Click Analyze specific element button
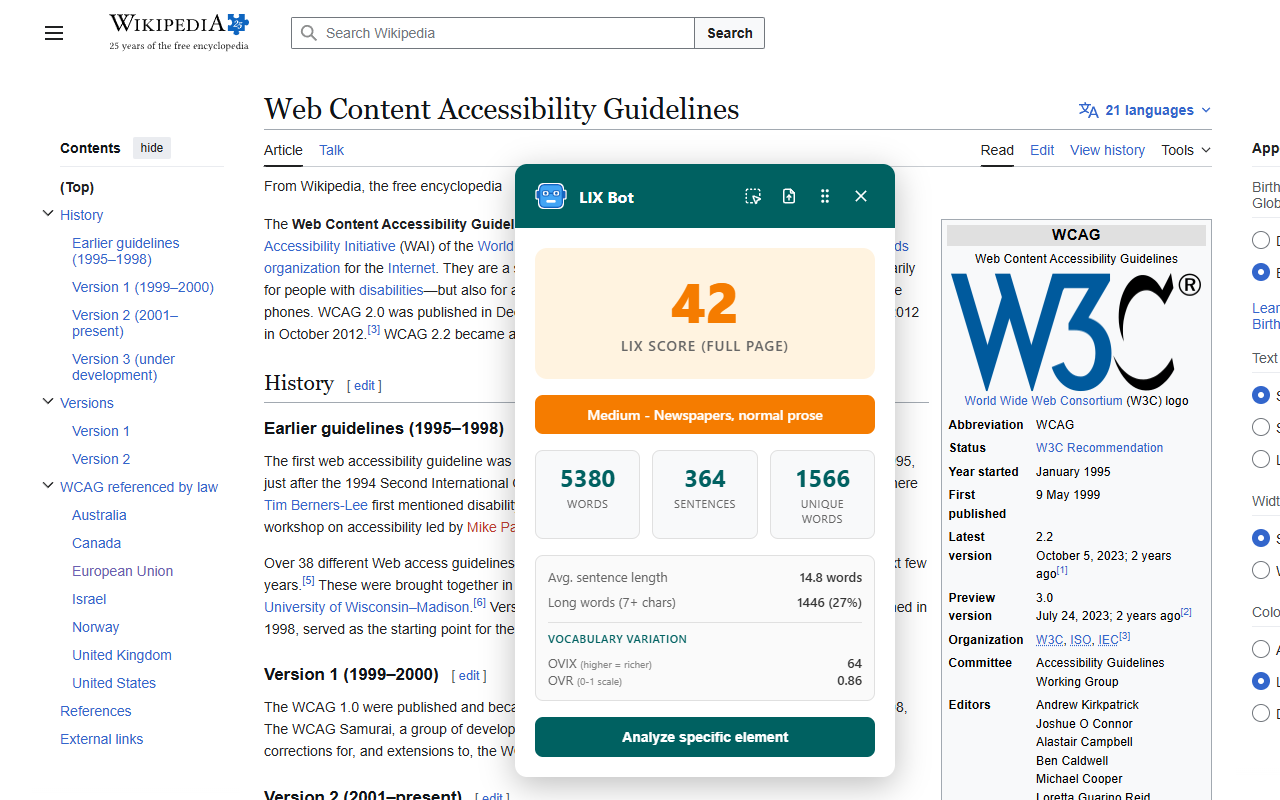This screenshot has width=1280, height=800. pyautogui.click(x=705, y=737)
